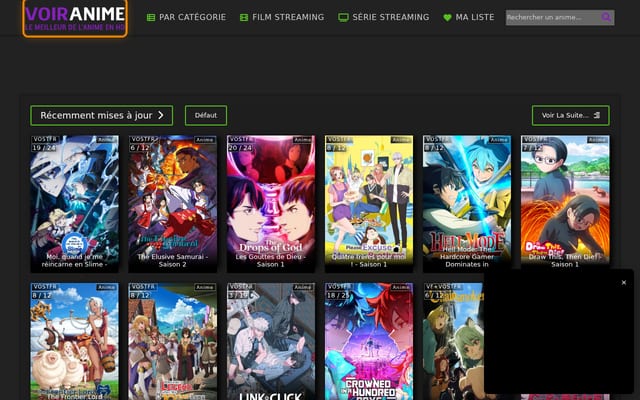This screenshot has width=640, height=400.
Task: Click Anime badge on Elusive Samurai card
Action: point(205,140)
